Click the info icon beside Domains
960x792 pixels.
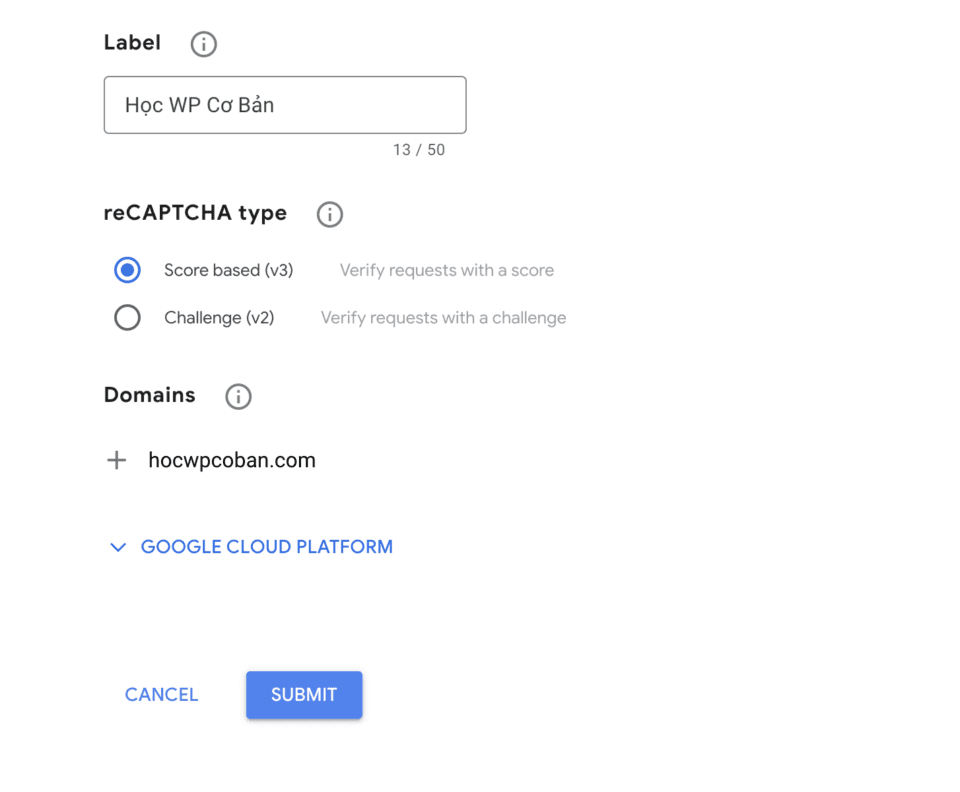(238, 396)
